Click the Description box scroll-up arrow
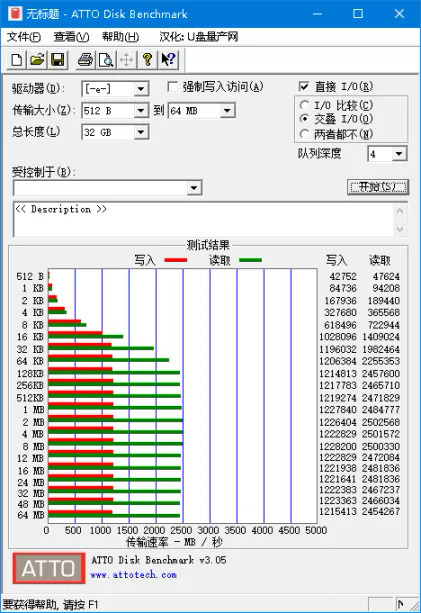This screenshot has width=421, height=613. coord(400,211)
